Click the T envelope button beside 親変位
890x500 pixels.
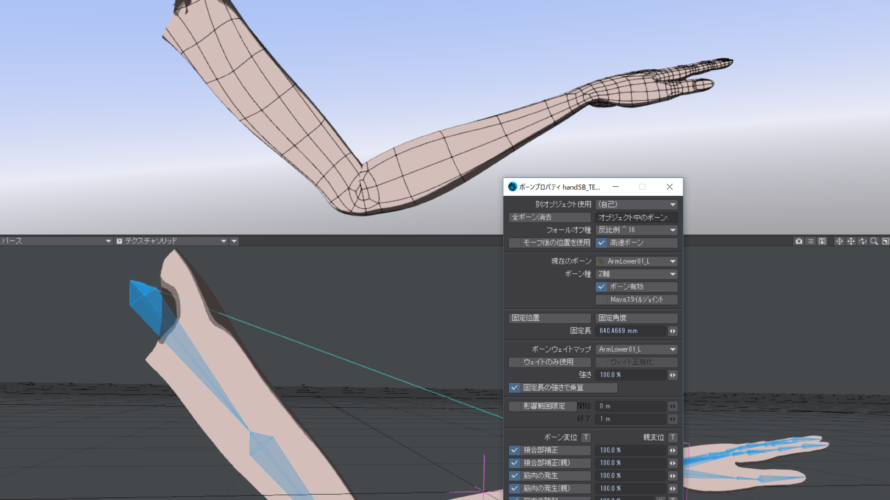[673, 437]
